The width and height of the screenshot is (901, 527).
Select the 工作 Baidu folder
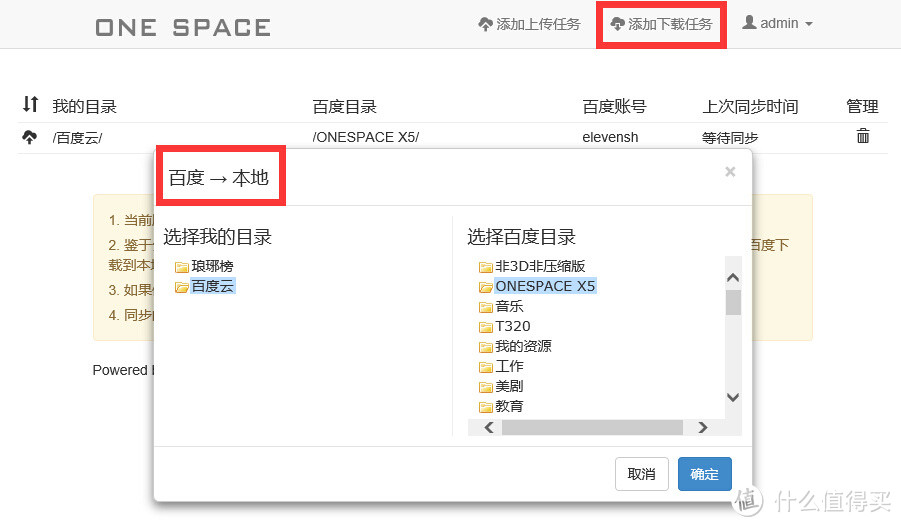click(509, 366)
